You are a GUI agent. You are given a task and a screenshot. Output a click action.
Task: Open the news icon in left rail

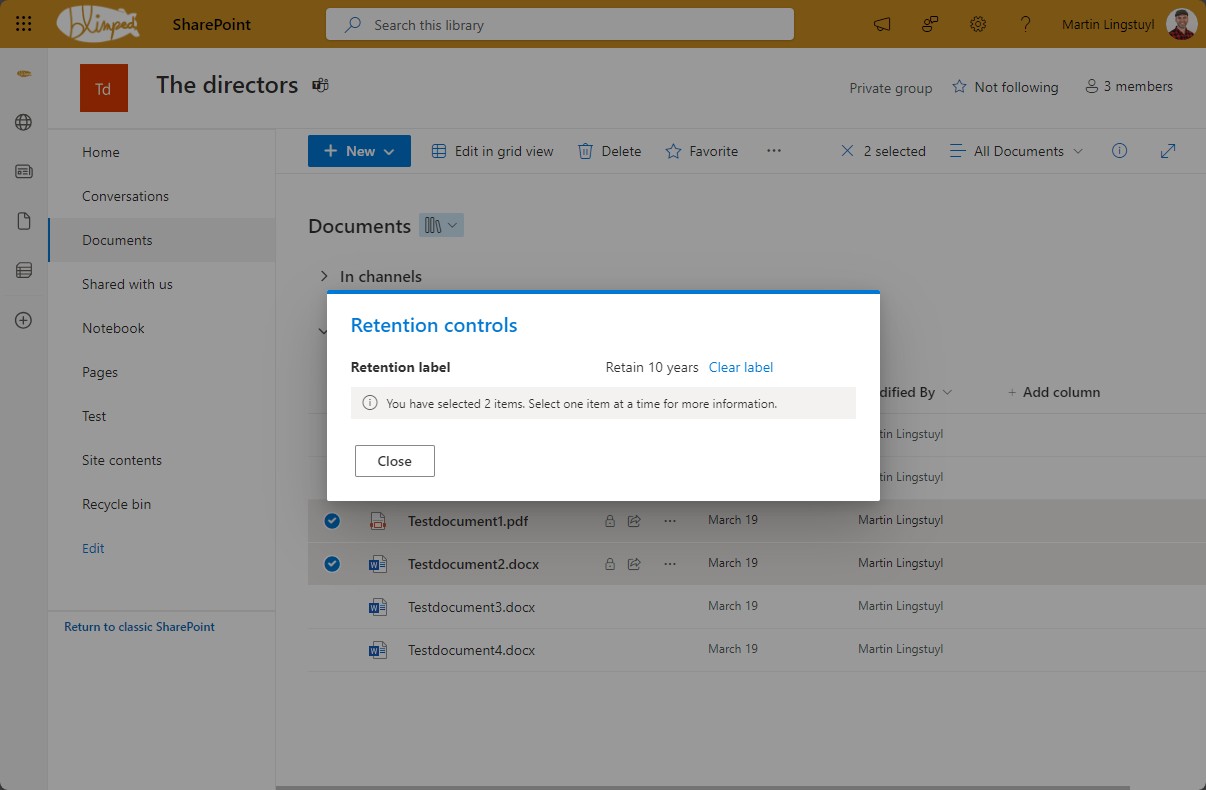(24, 172)
